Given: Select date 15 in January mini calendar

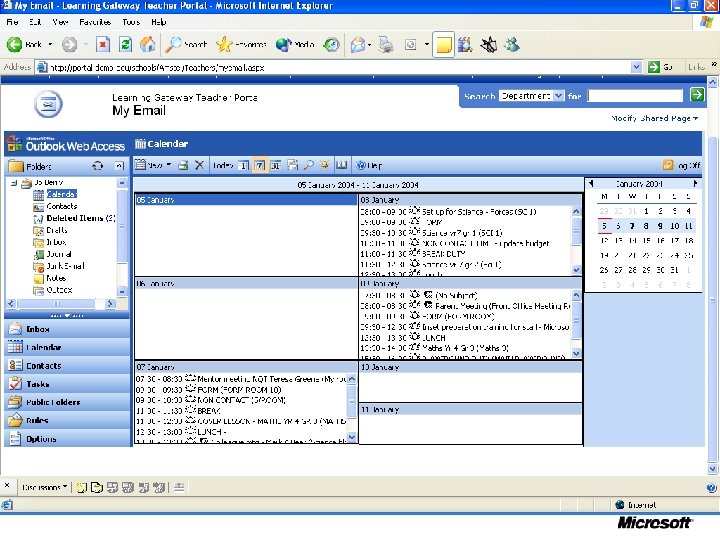Looking at the screenshot, I should pyautogui.click(x=646, y=240).
